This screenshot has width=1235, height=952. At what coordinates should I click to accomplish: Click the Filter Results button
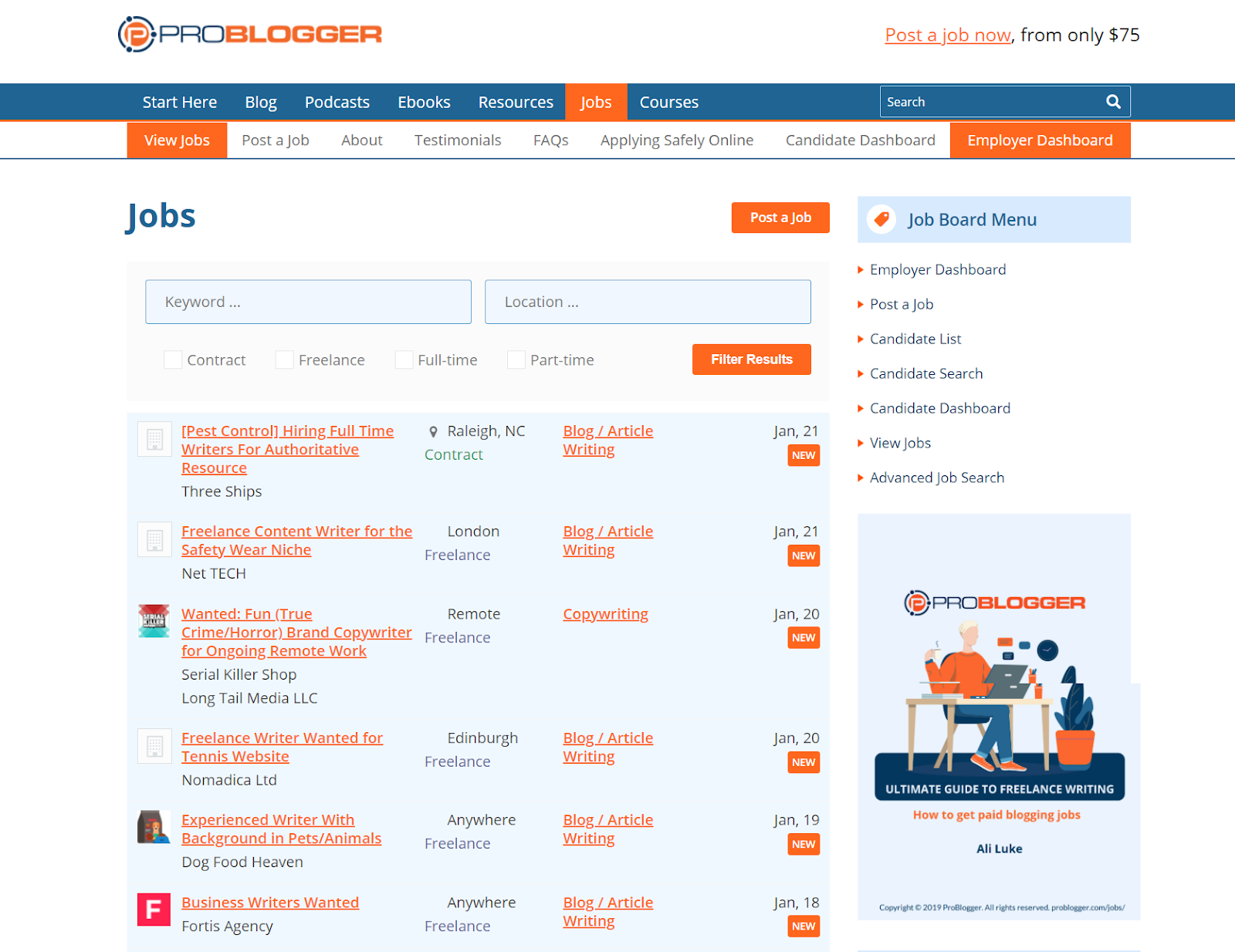(752, 360)
